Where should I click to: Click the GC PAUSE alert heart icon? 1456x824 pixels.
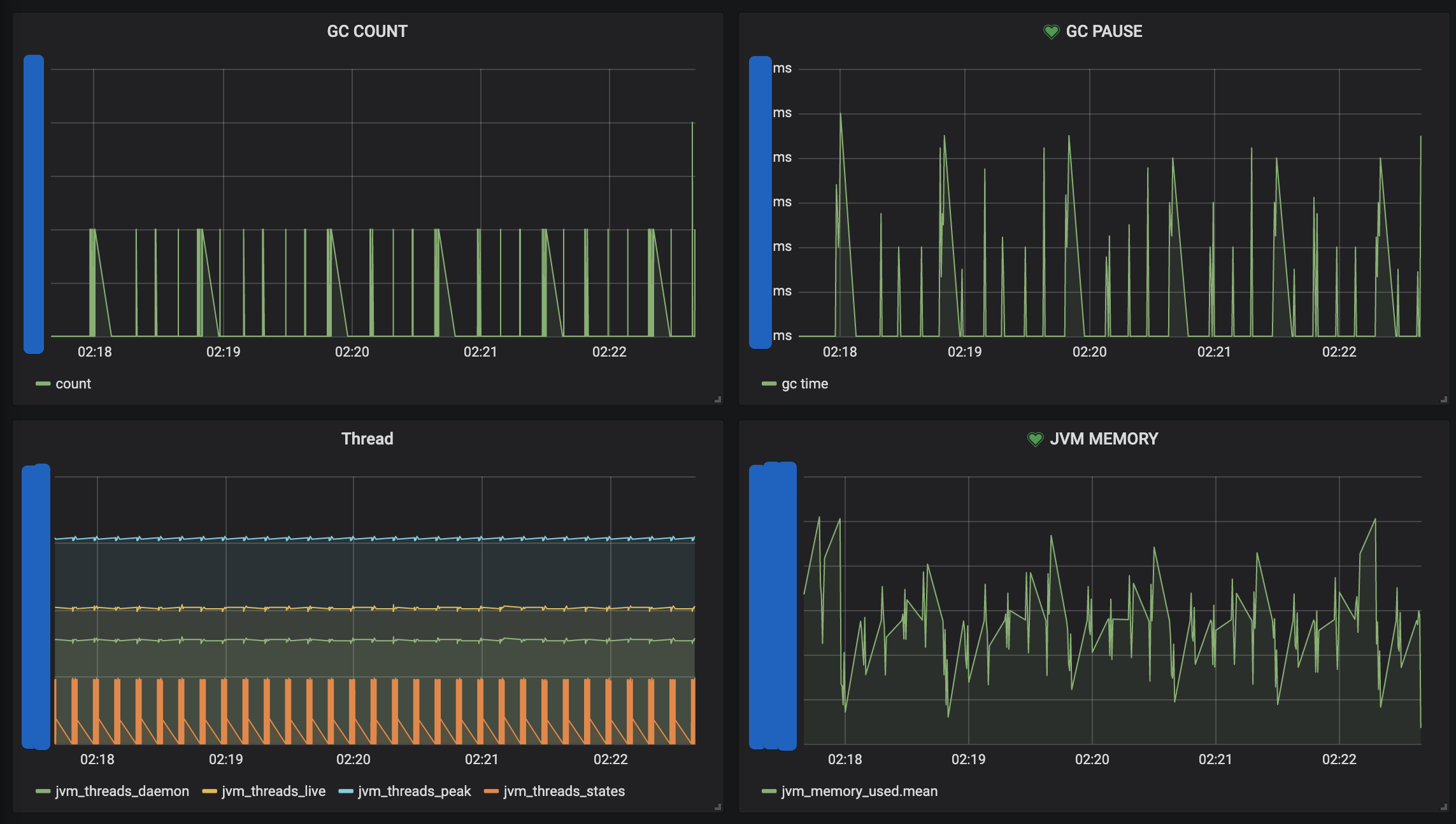[1051, 31]
